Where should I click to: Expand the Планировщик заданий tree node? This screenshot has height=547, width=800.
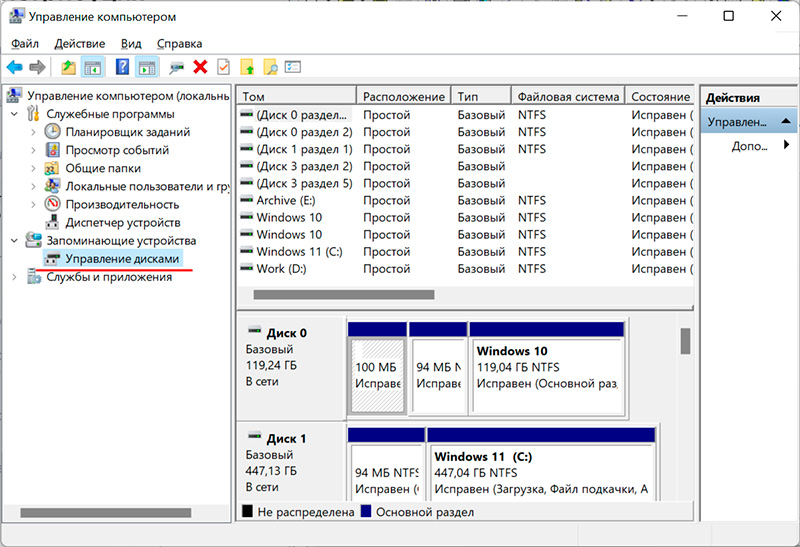tap(32, 132)
